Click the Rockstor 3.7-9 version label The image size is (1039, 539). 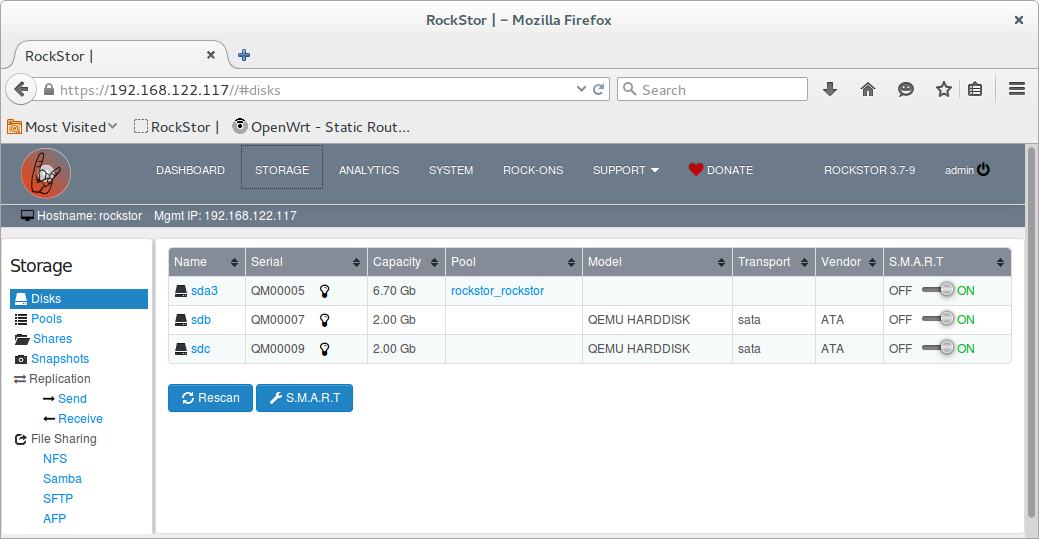point(869,170)
